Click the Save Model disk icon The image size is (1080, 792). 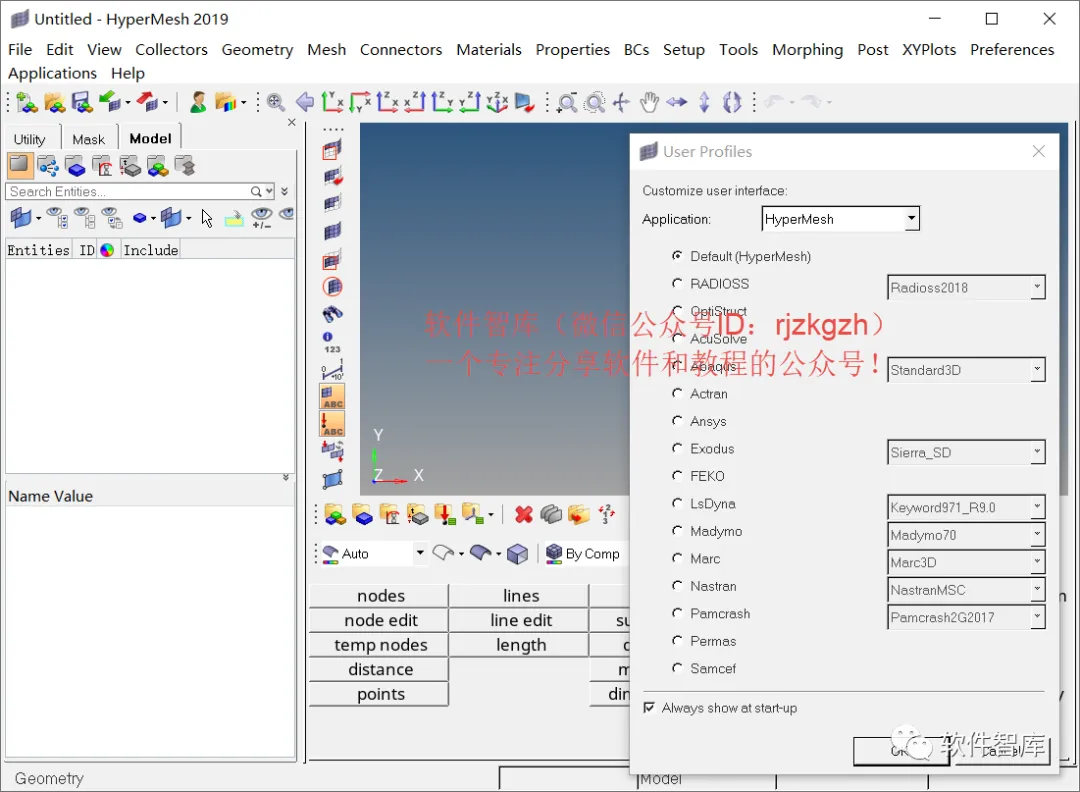pyautogui.click(x=82, y=103)
